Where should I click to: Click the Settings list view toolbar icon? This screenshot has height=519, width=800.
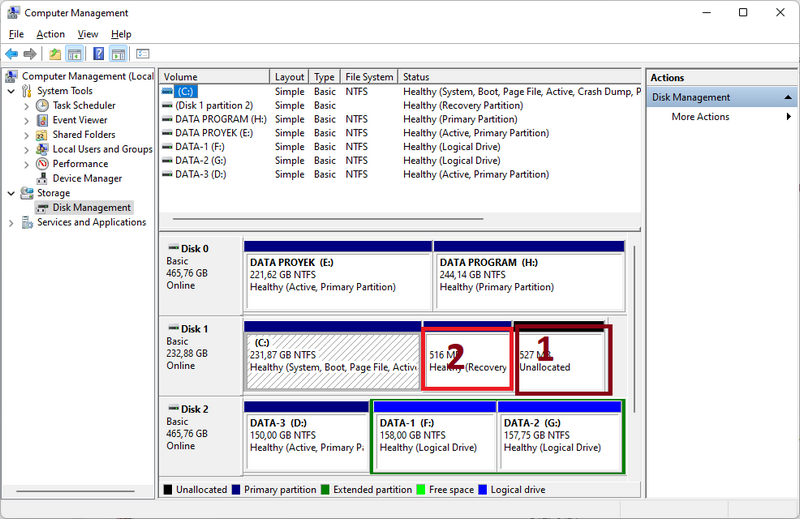click(x=143, y=54)
